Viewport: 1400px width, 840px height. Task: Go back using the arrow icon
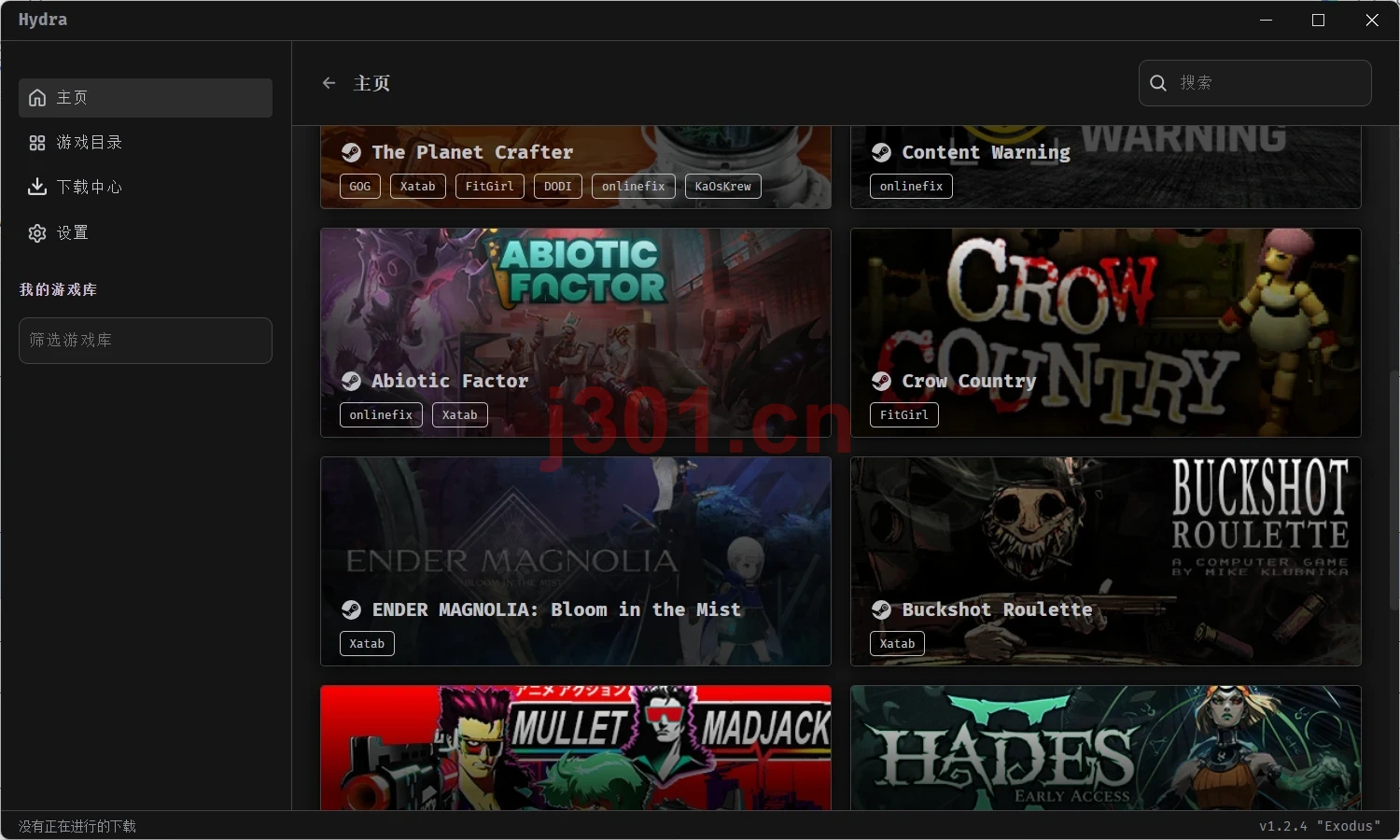pos(329,83)
